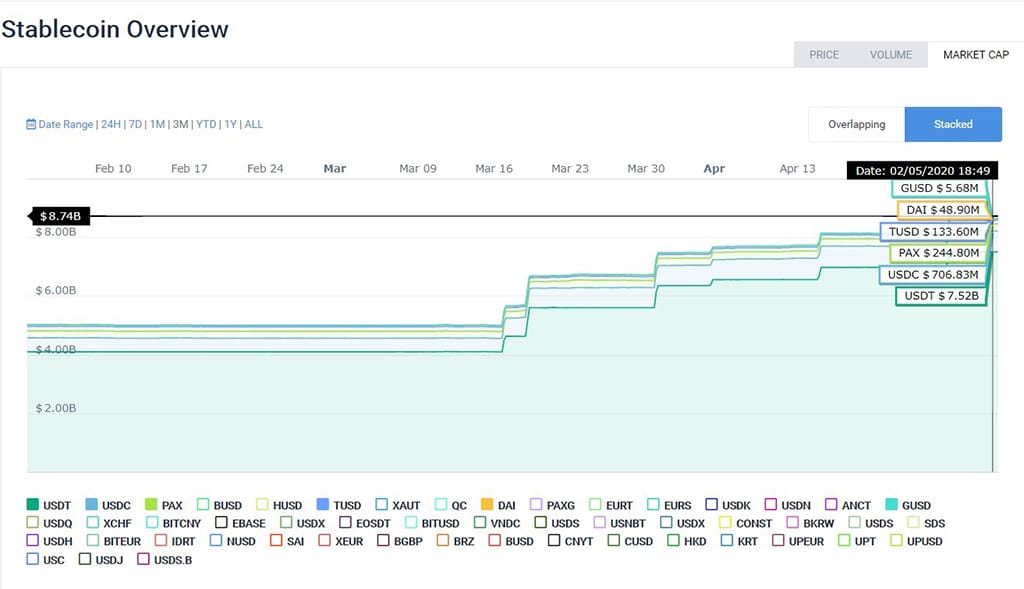Image resolution: width=1024 pixels, height=589 pixels.
Task: Click the USDC $706.83M tooltip label
Action: coord(933,275)
